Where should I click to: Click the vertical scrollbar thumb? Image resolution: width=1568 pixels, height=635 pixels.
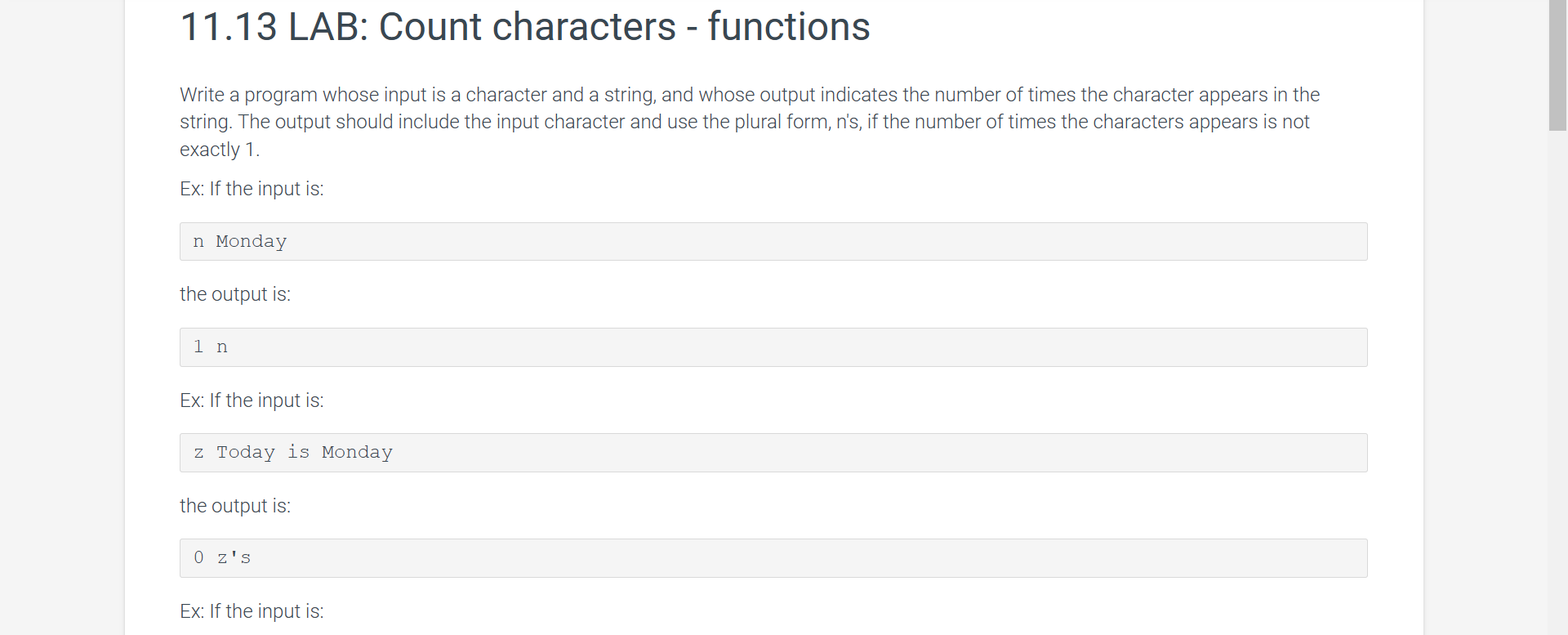pos(1557,65)
